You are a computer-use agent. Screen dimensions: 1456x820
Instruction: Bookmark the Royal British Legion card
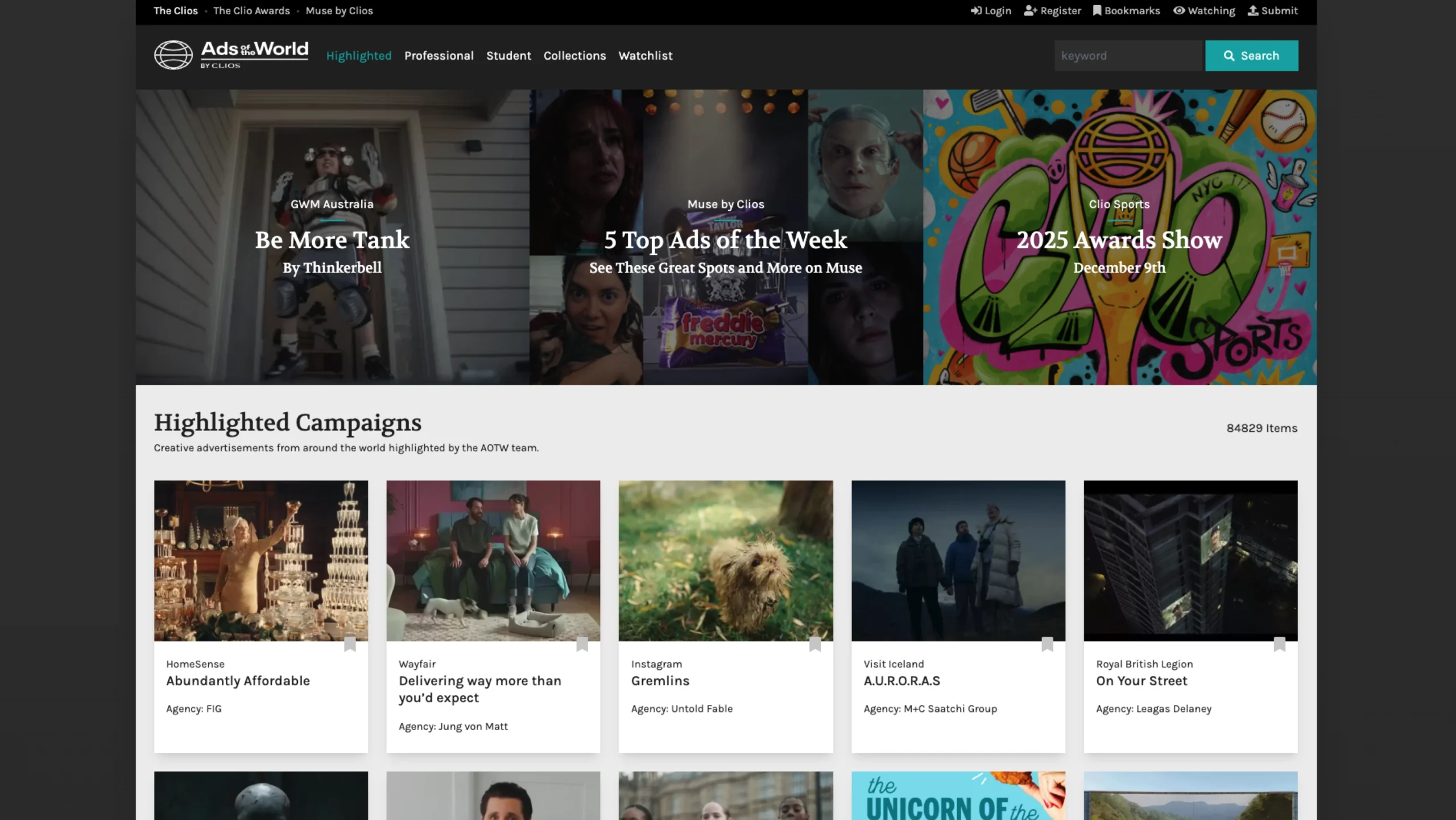[1279, 644]
